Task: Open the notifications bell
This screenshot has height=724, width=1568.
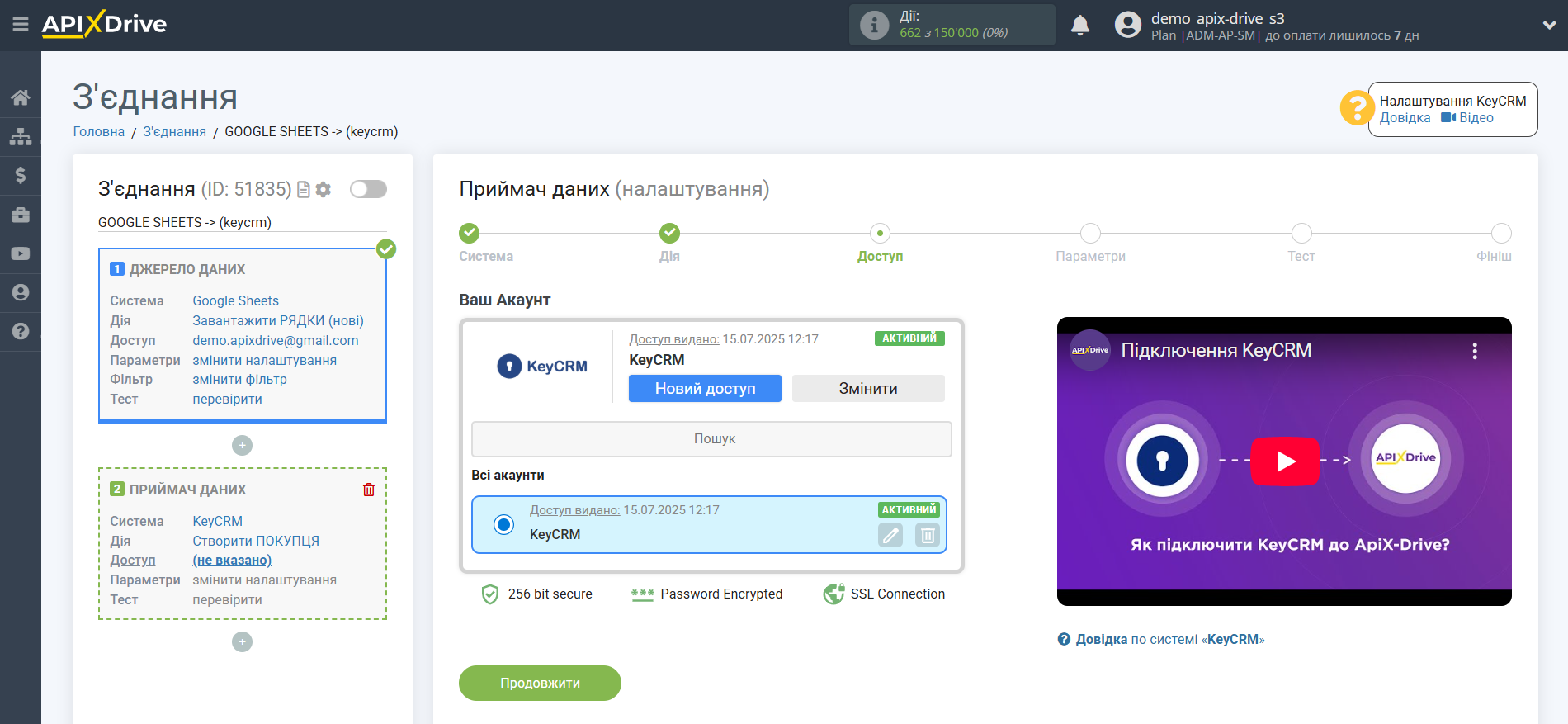Action: click(x=1080, y=26)
